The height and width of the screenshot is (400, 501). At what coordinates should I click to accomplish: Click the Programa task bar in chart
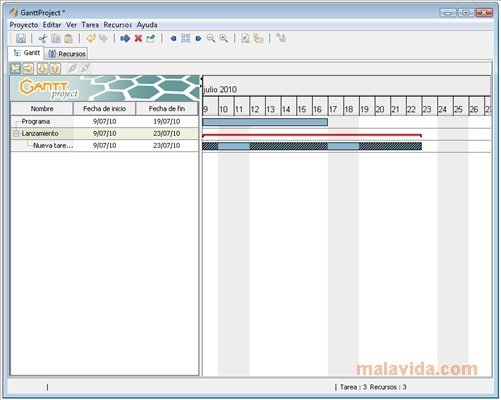[x=265, y=122]
